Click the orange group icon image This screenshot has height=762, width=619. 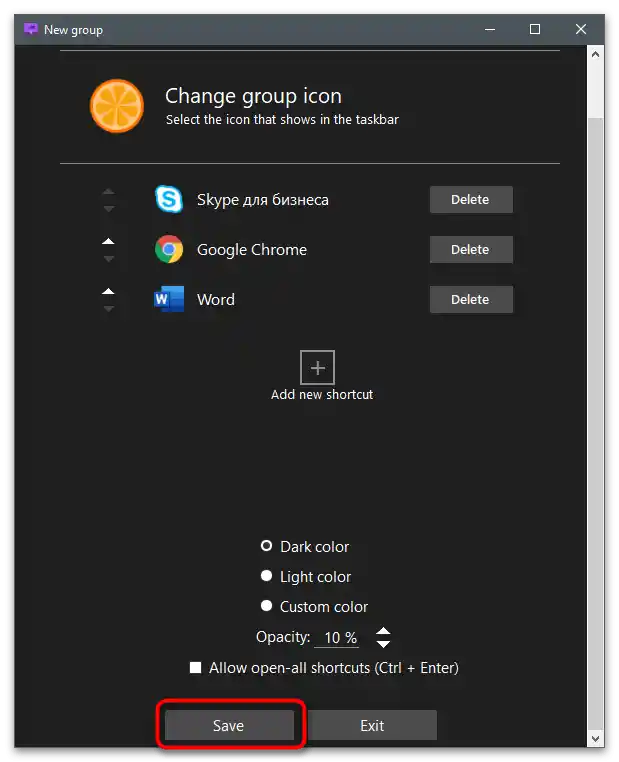[117, 106]
